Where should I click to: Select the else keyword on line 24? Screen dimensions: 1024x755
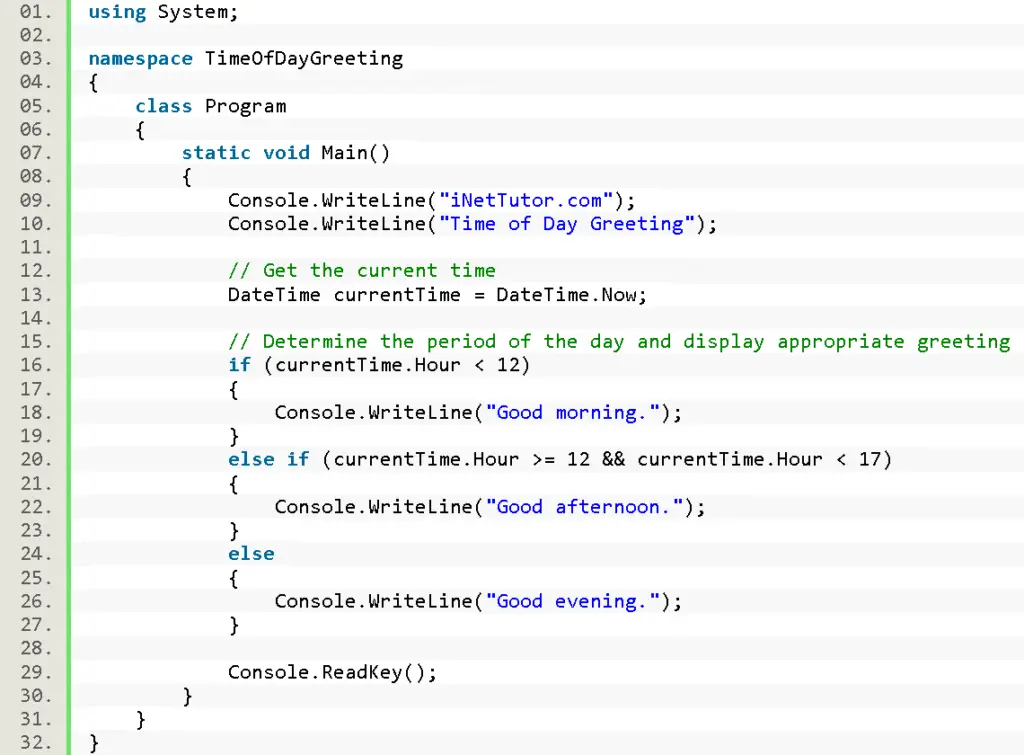(250, 553)
